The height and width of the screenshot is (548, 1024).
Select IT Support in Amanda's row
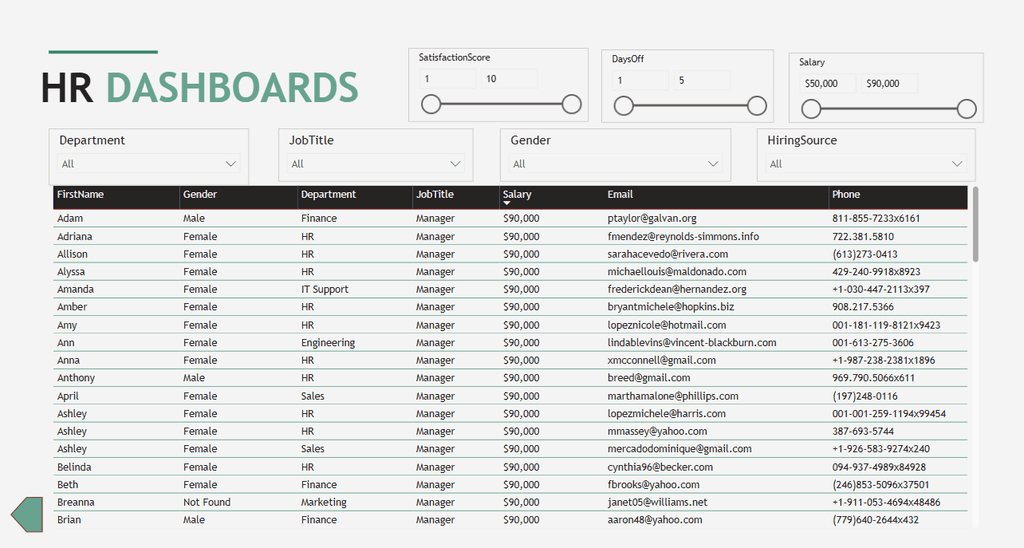point(325,289)
